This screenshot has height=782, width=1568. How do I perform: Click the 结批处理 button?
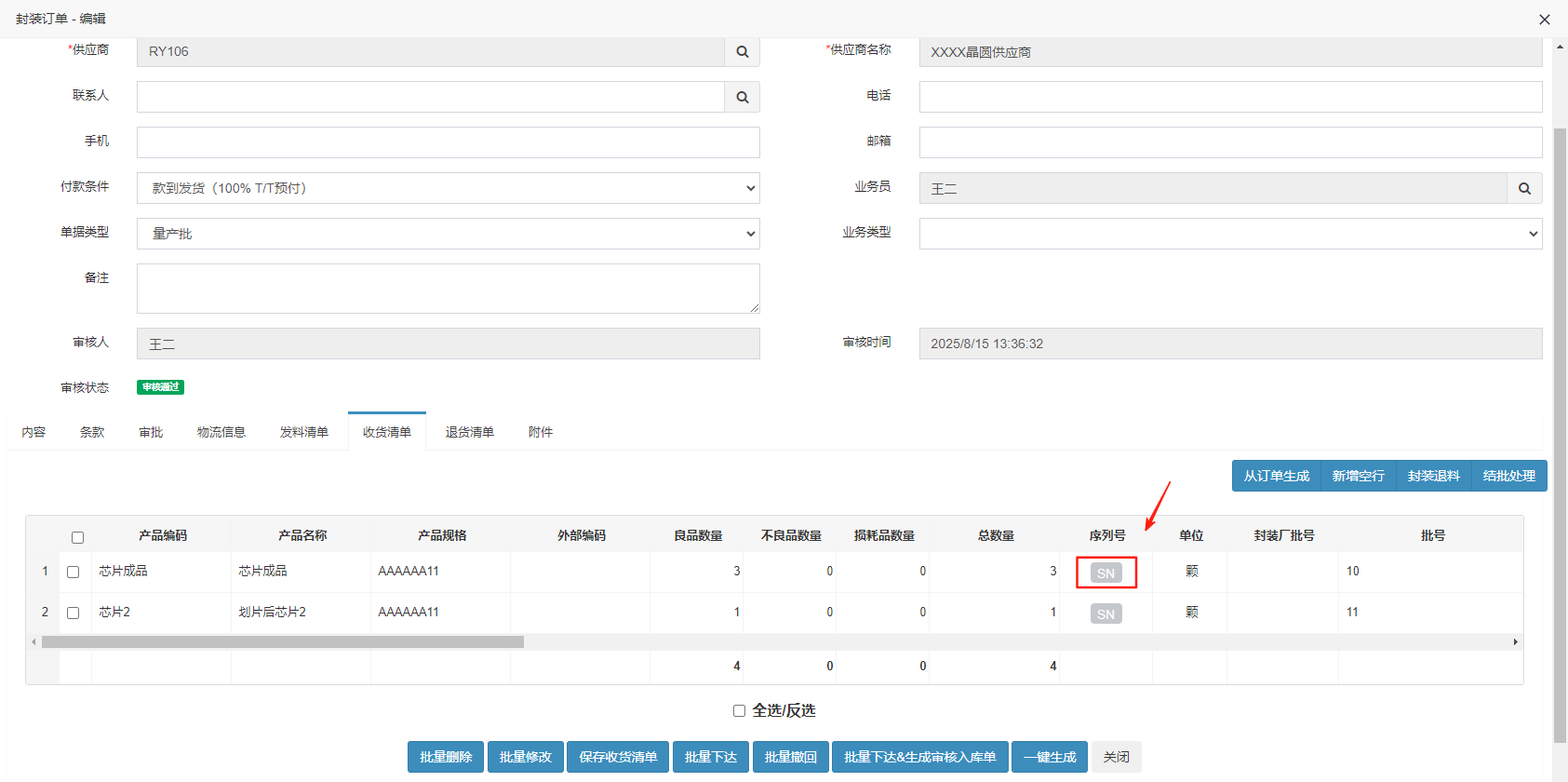click(x=1509, y=476)
